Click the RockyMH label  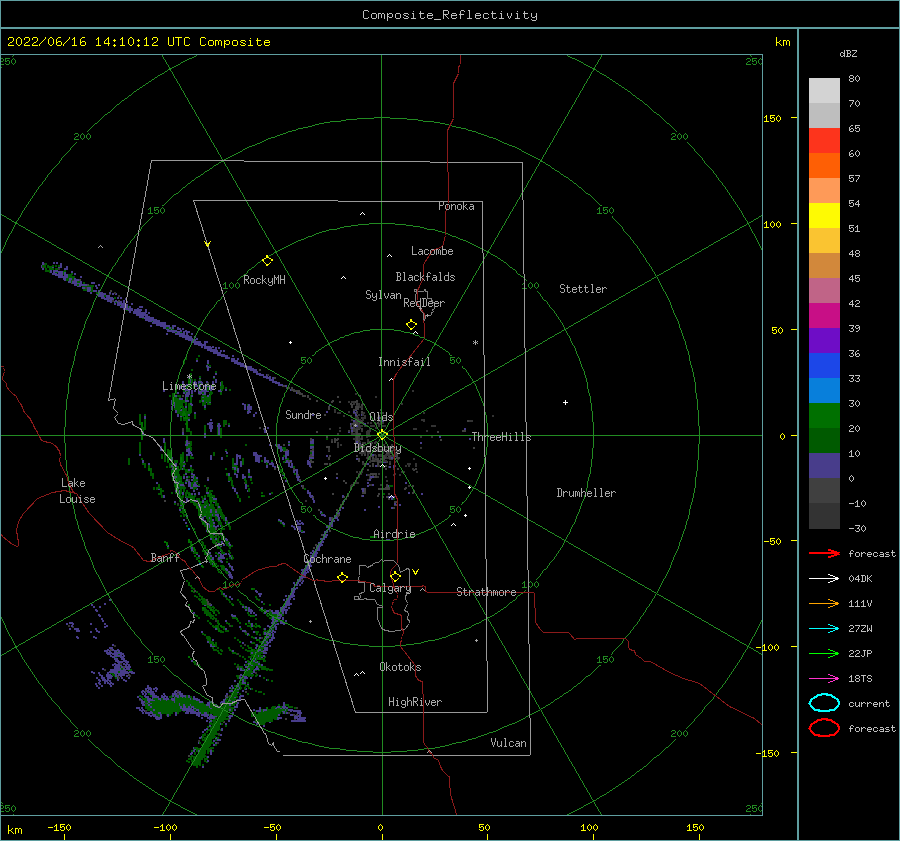click(264, 280)
